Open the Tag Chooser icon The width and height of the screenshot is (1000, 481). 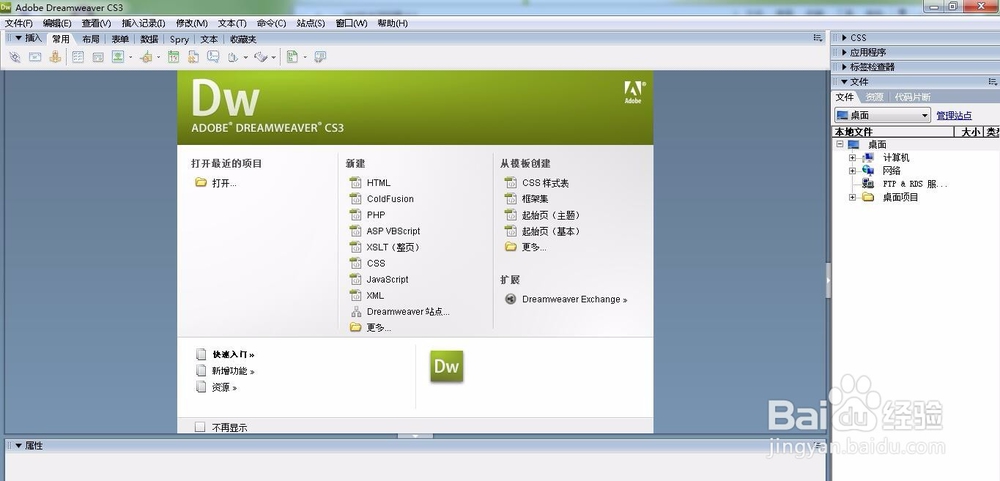click(320, 57)
